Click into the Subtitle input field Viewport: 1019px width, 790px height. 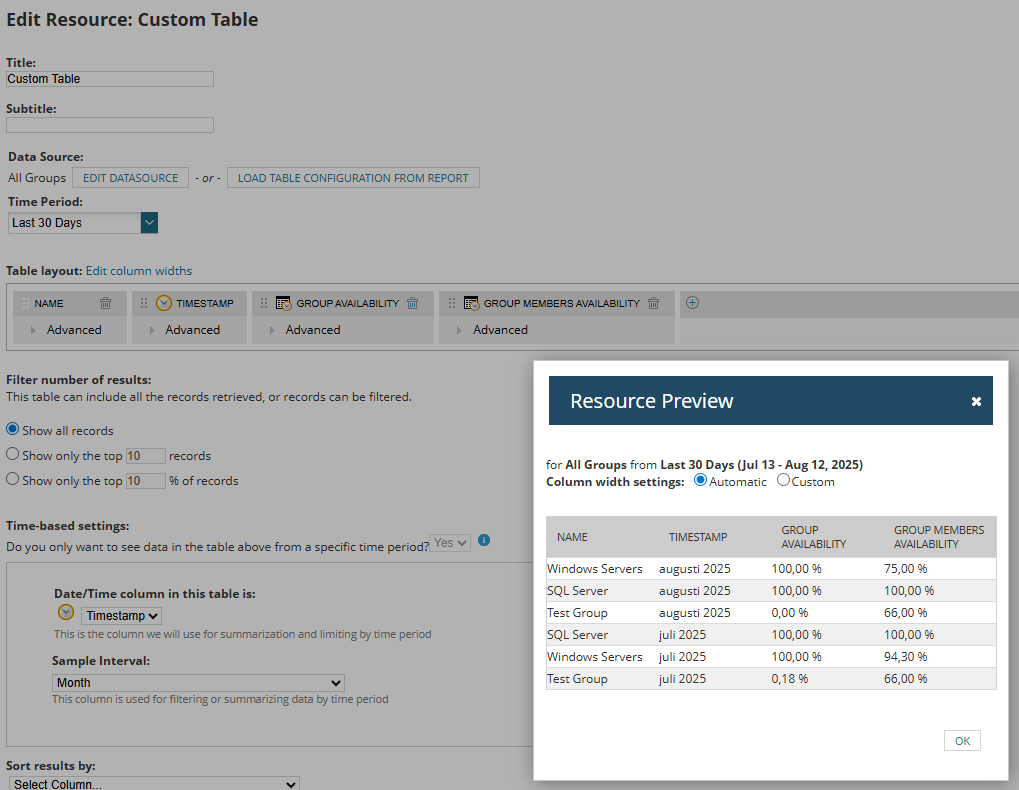(x=110, y=125)
